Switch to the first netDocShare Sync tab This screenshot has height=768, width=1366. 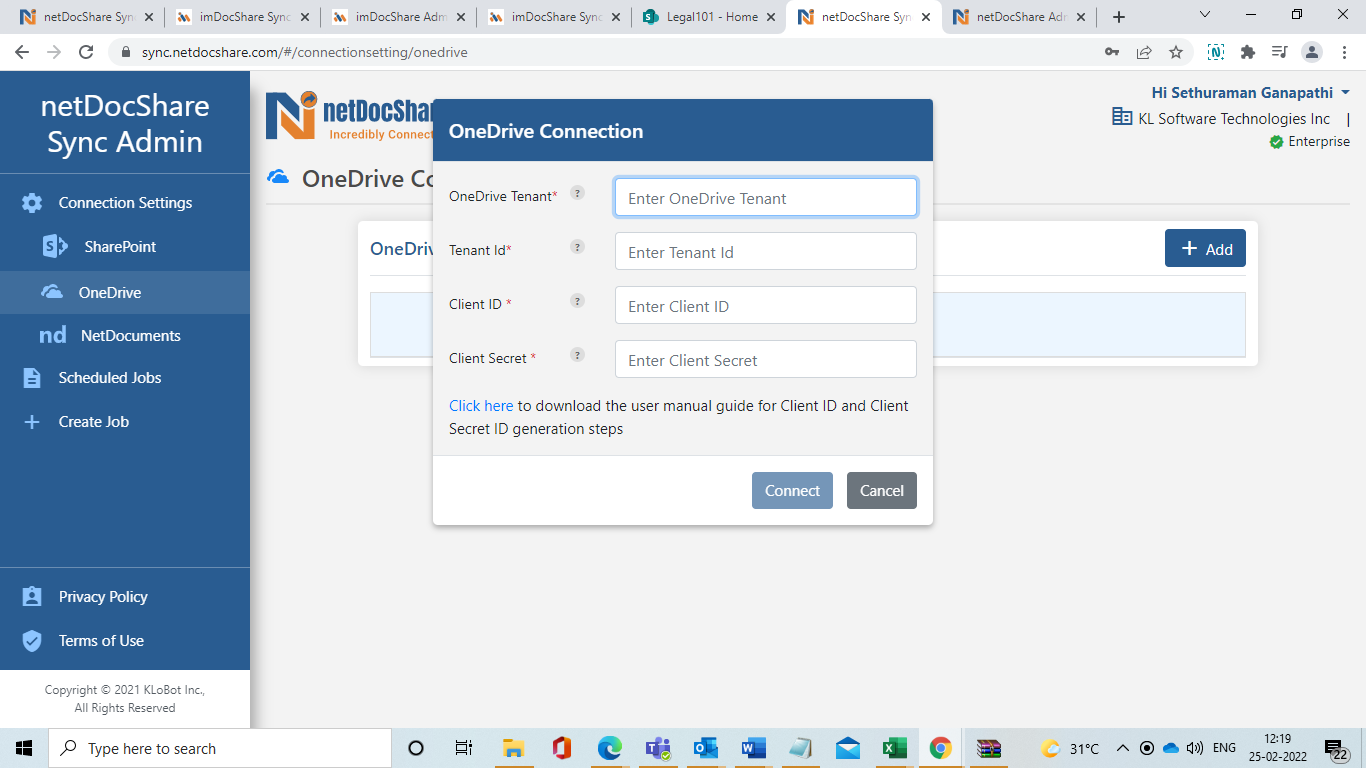click(87, 17)
